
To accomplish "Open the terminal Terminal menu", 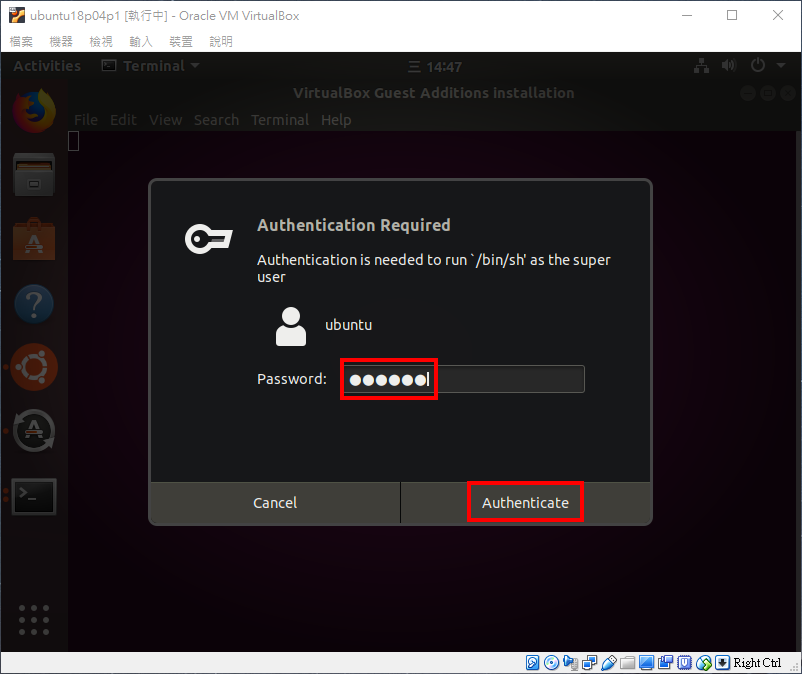I will coord(280,120).
